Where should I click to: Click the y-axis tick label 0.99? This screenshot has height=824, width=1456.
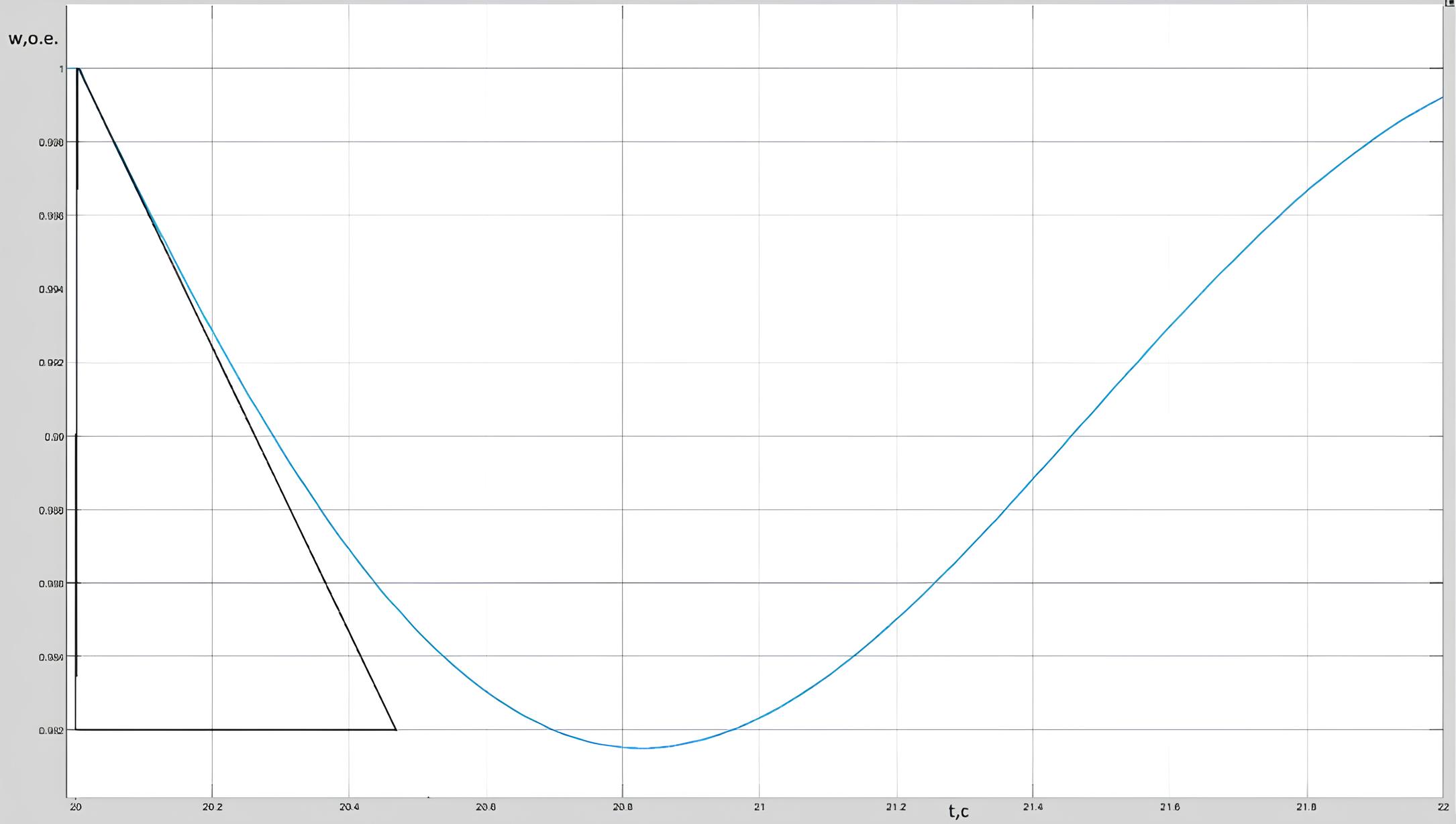point(54,437)
